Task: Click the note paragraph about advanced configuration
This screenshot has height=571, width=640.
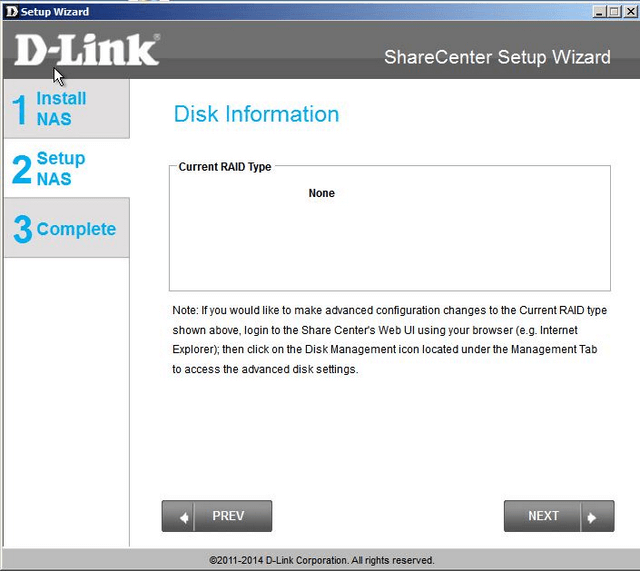Action: pos(389,340)
